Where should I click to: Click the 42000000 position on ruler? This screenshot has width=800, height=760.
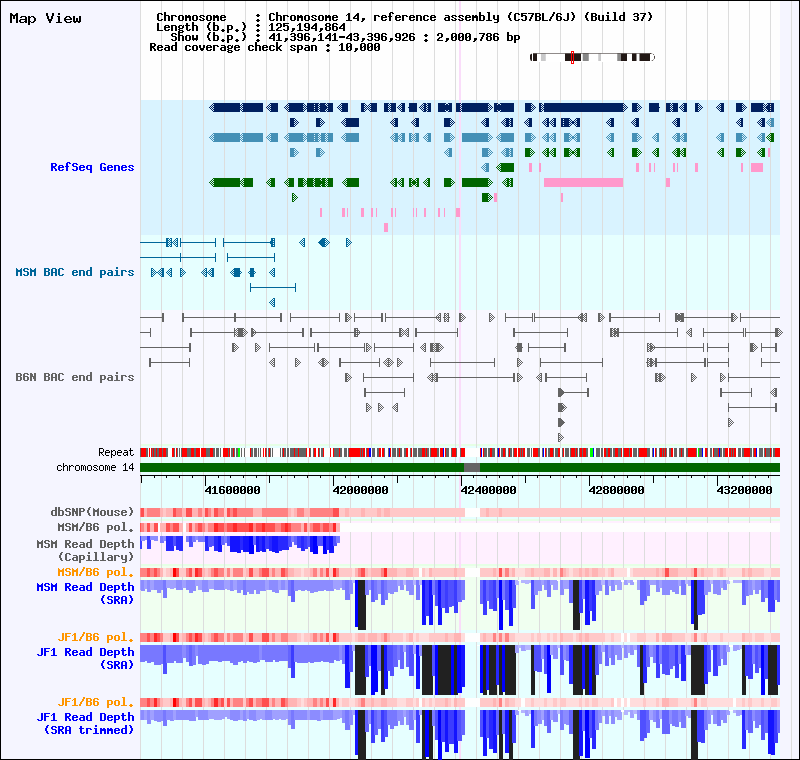pyautogui.click(x=360, y=490)
